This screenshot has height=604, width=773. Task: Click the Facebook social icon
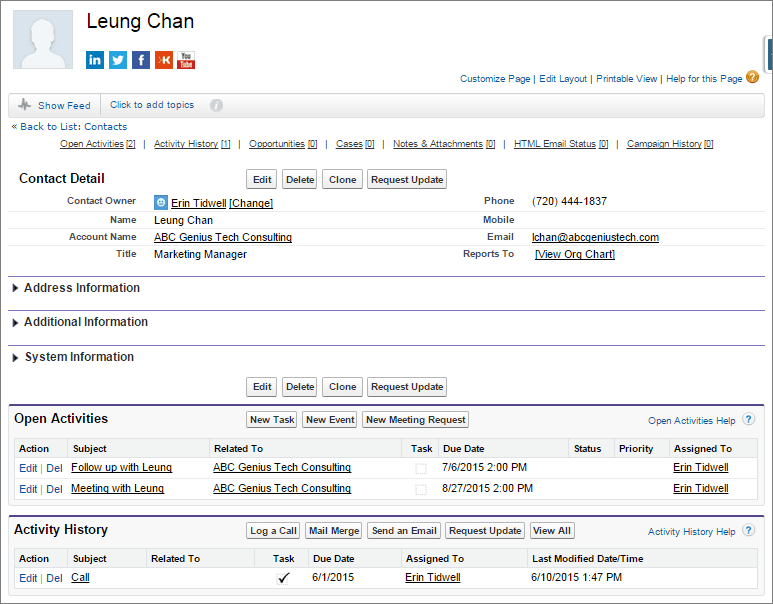pyautogui.click(x=141, y=60)
